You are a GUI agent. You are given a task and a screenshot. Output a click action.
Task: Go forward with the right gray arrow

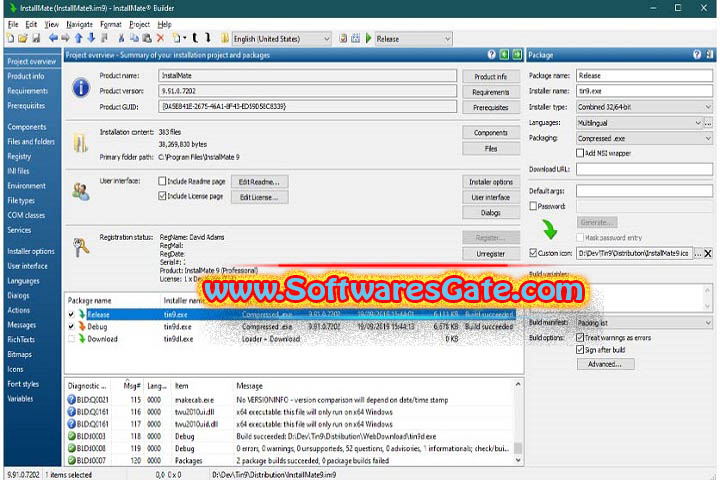(x=66, y=38)
